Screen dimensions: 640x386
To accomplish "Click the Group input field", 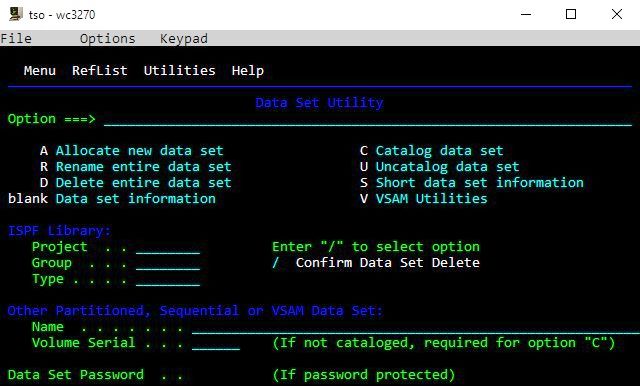I will pos(168,263).
